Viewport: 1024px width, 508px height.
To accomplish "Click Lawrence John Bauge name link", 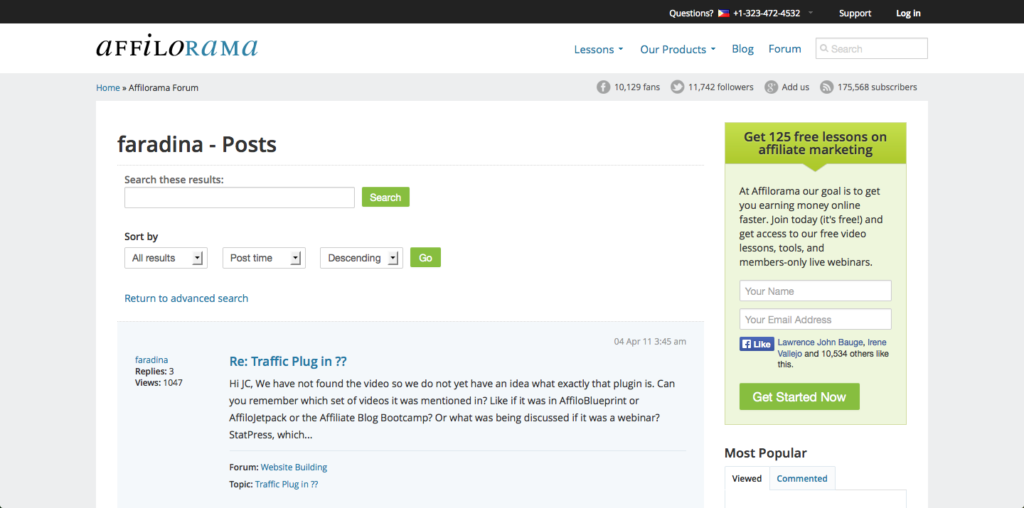I will (820, 342).
